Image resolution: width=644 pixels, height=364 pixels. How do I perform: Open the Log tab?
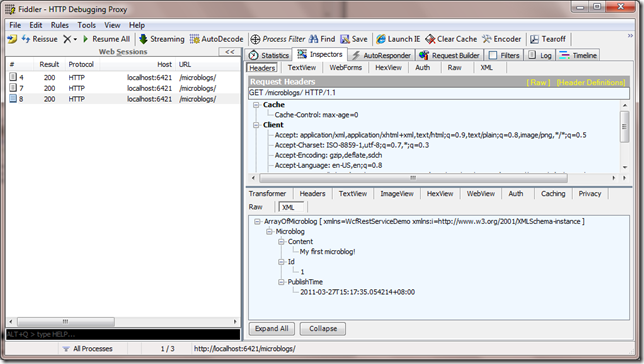click(x=540, y=55)
